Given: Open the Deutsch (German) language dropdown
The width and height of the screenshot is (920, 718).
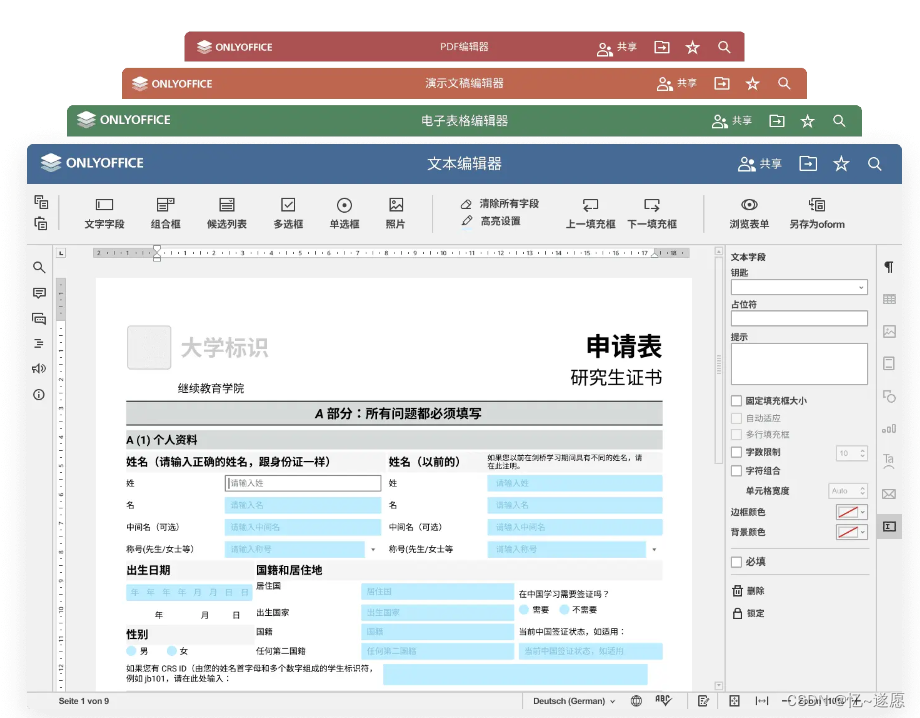Looking at the screenshot, I should [x=572, y=701].
